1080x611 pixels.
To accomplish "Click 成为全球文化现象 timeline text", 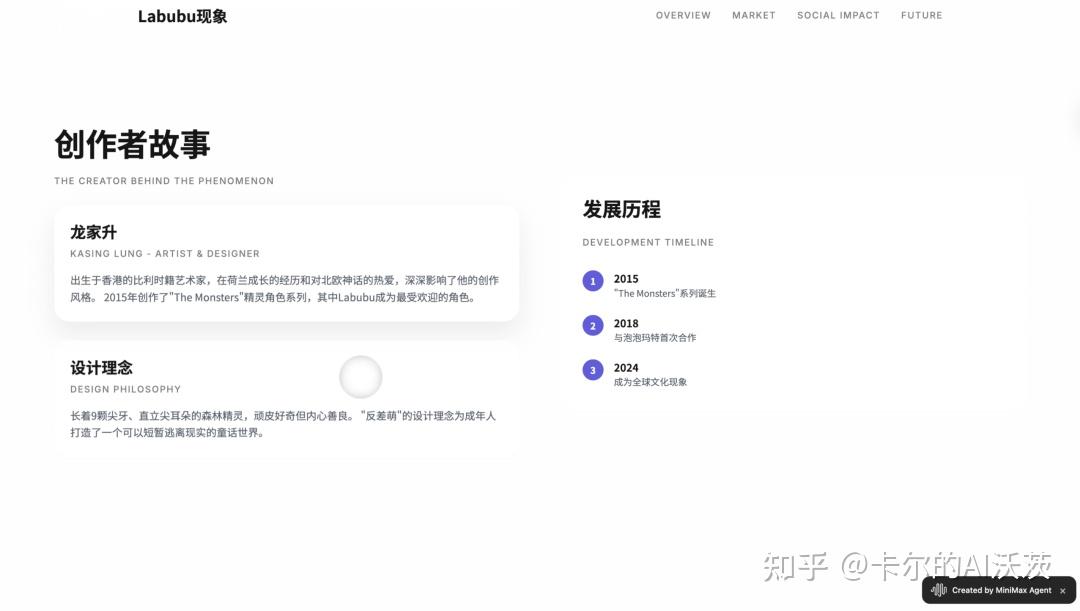I will point(650,382).
